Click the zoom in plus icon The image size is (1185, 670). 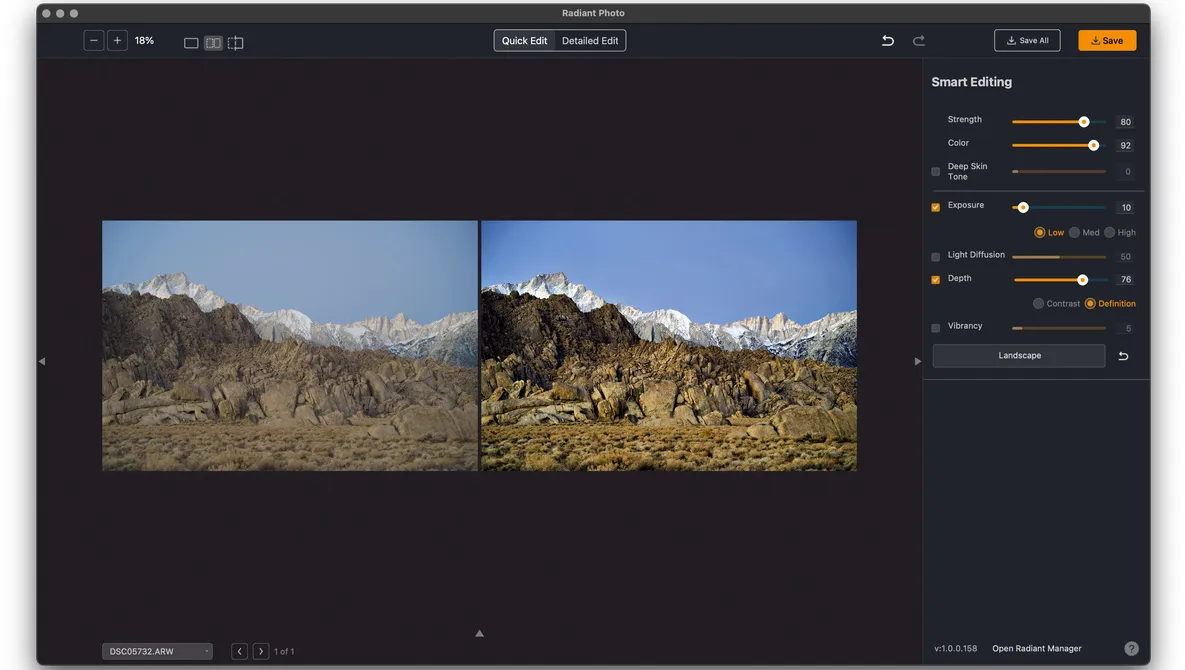click(117, 40)
